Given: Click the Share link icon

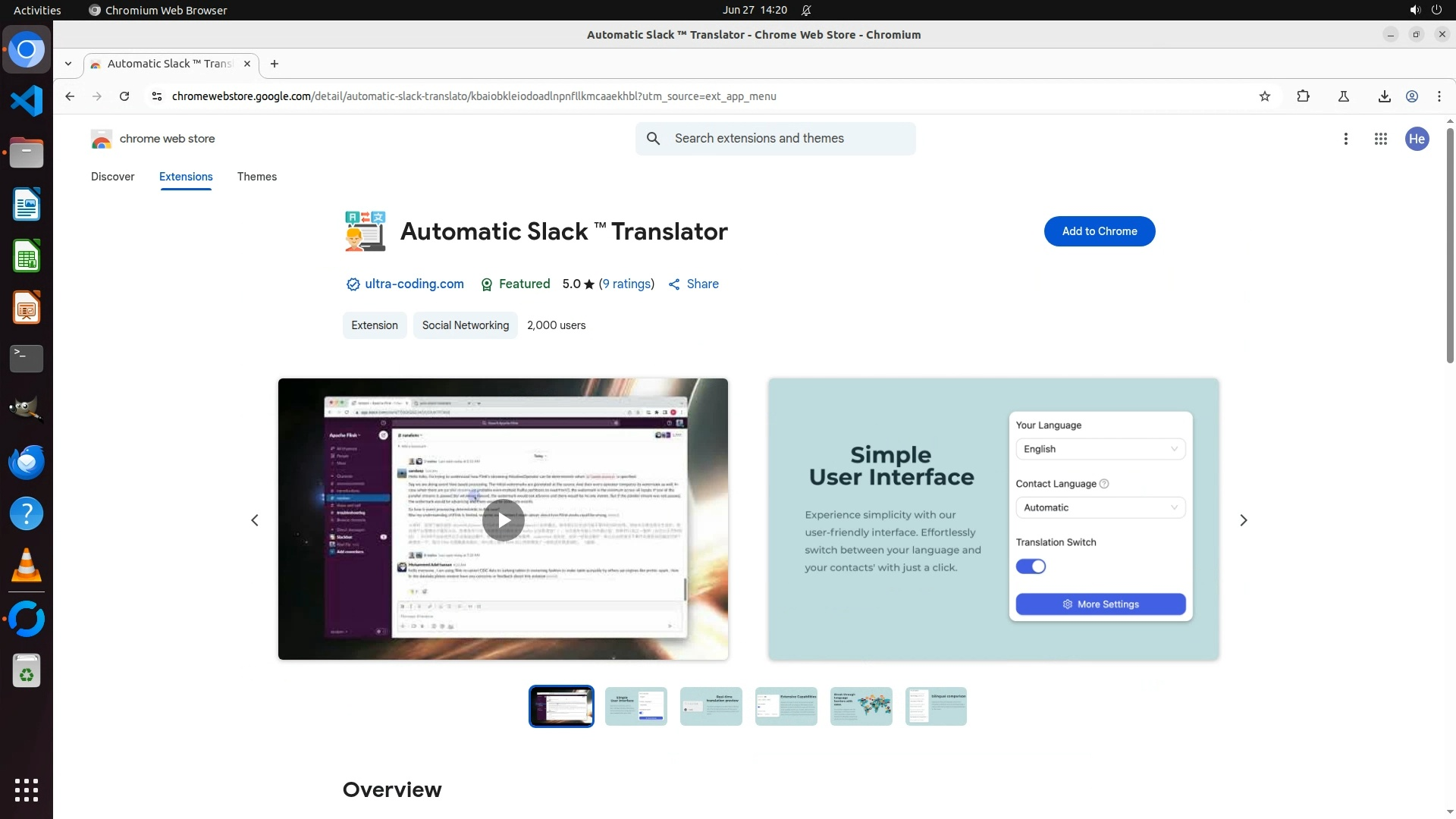Looking at the screenshot, I should click(x=674, y=284).
